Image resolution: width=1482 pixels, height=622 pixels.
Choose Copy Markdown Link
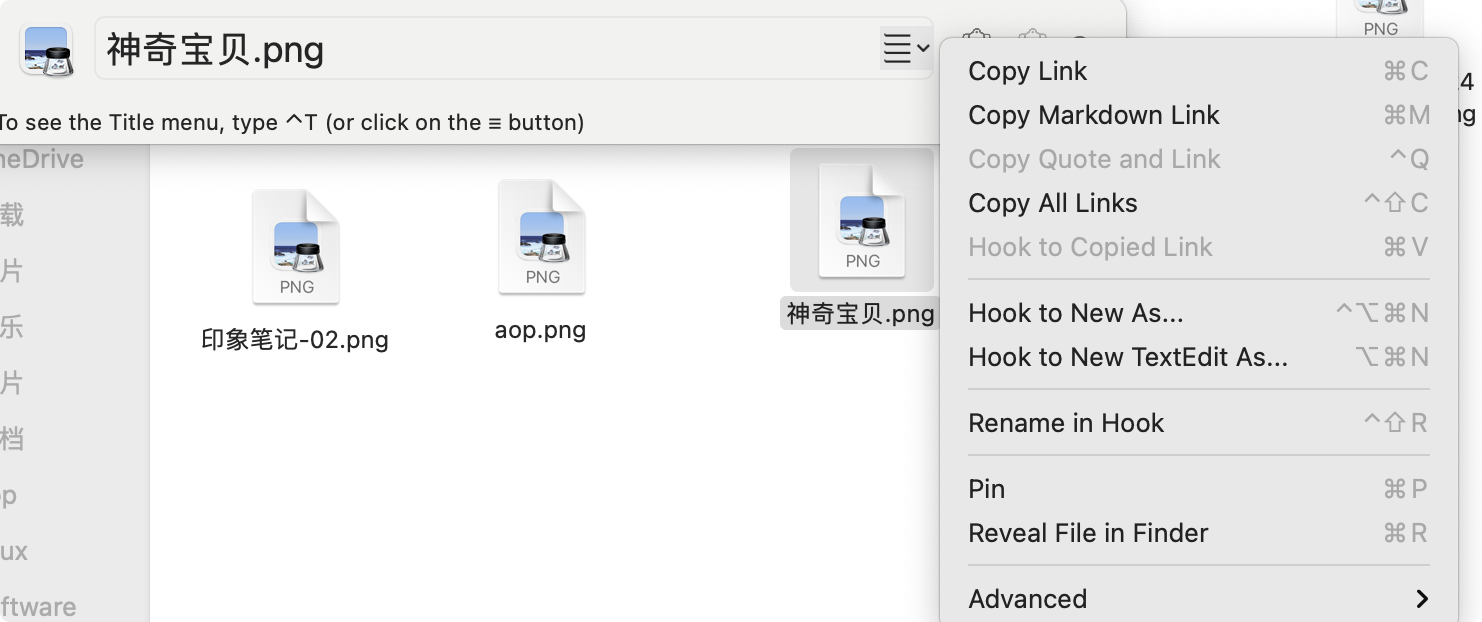pos(1094,115)
